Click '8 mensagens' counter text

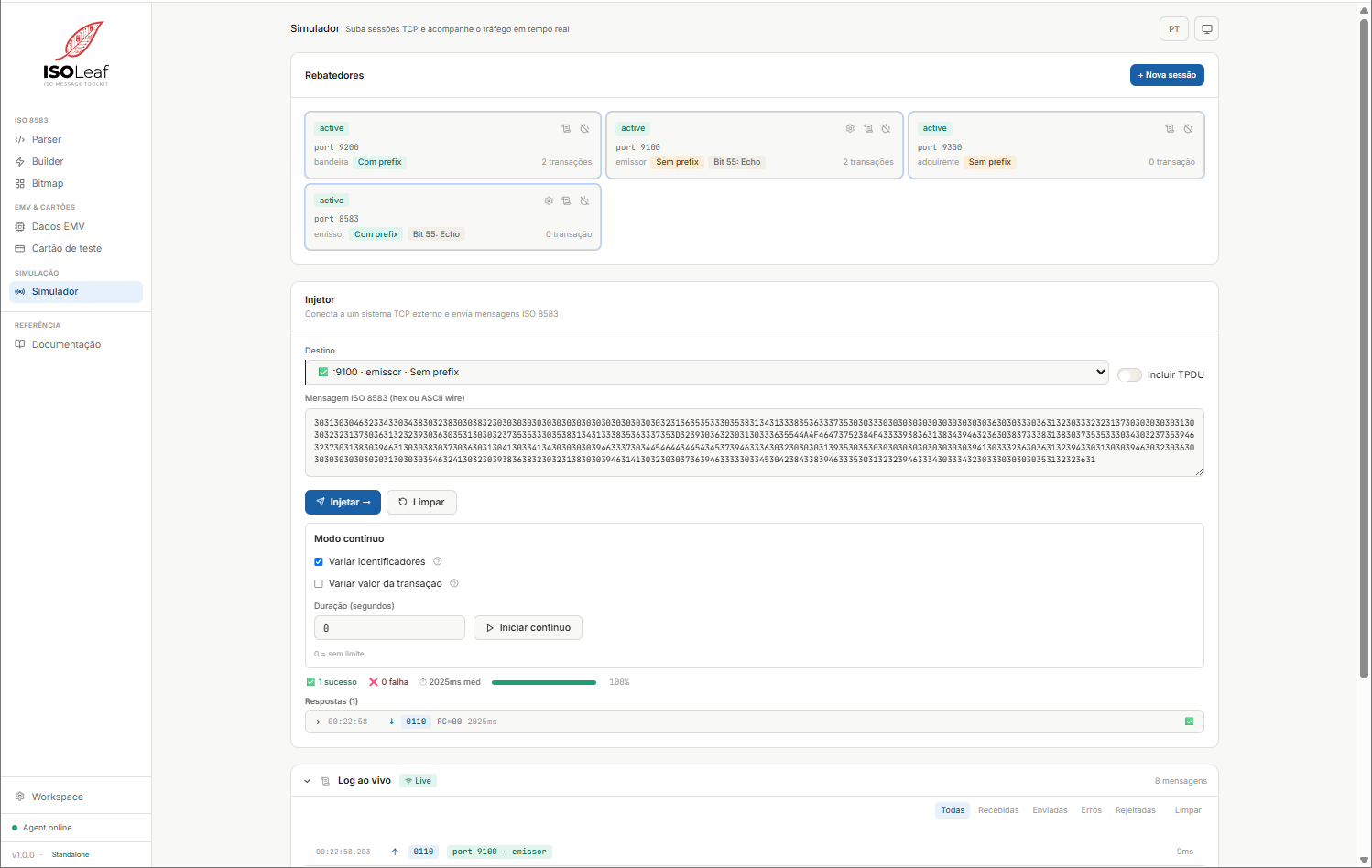1181,781
